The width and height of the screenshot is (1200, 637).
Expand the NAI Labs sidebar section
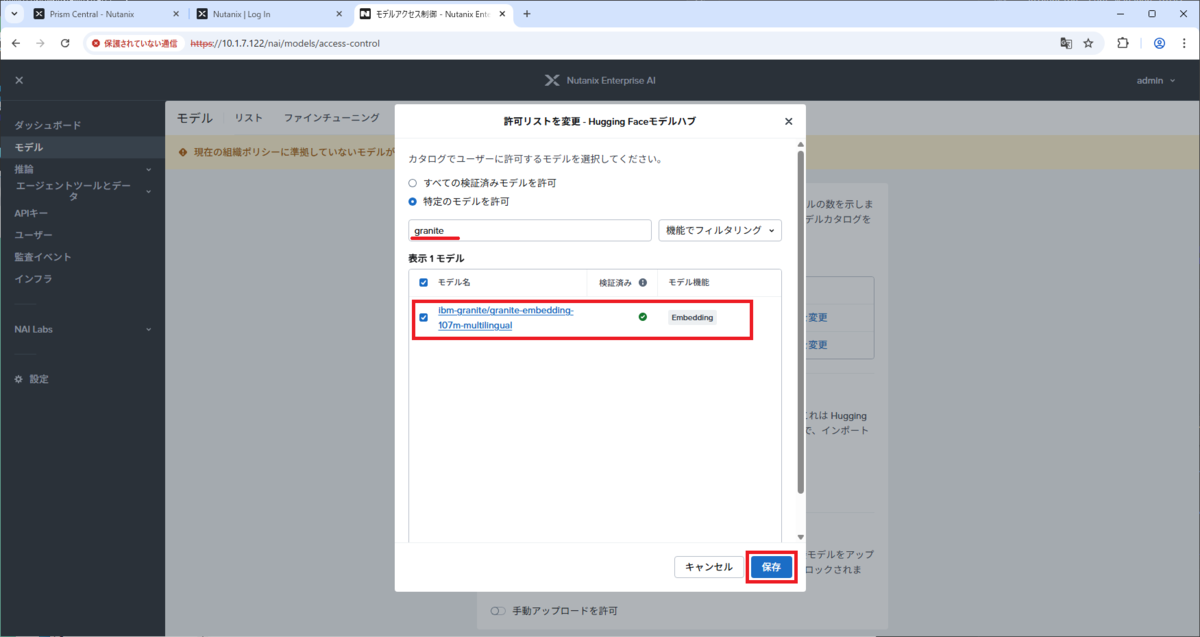(82, 329)
